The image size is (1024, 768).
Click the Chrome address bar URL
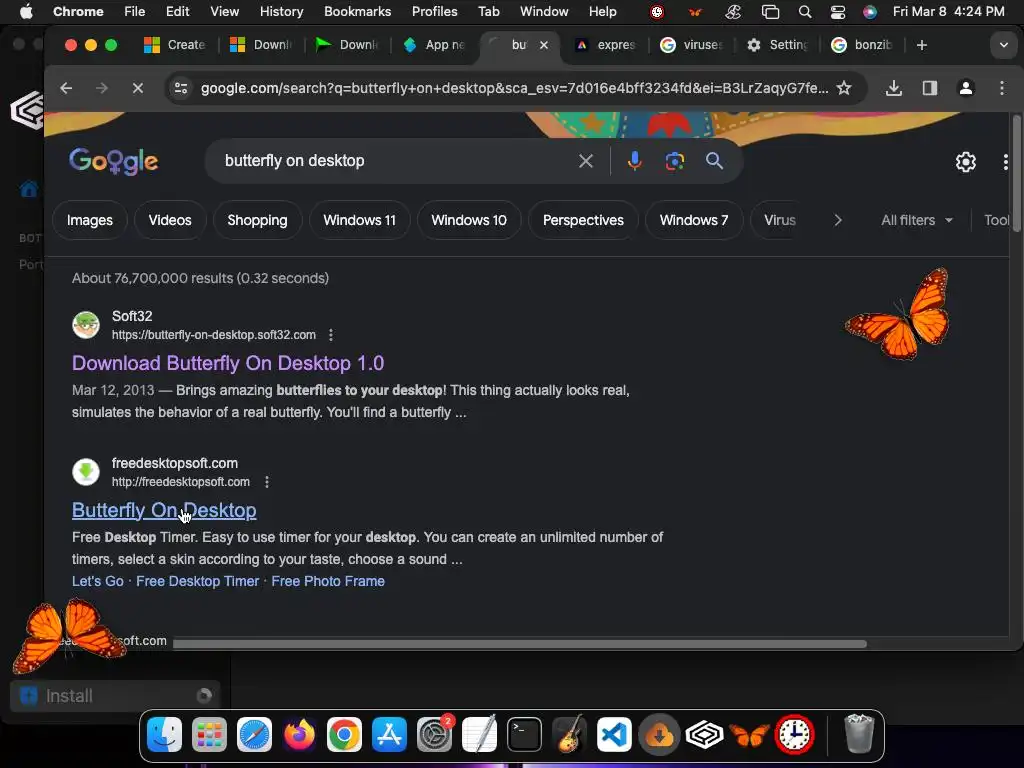click(x=515, y=88)
